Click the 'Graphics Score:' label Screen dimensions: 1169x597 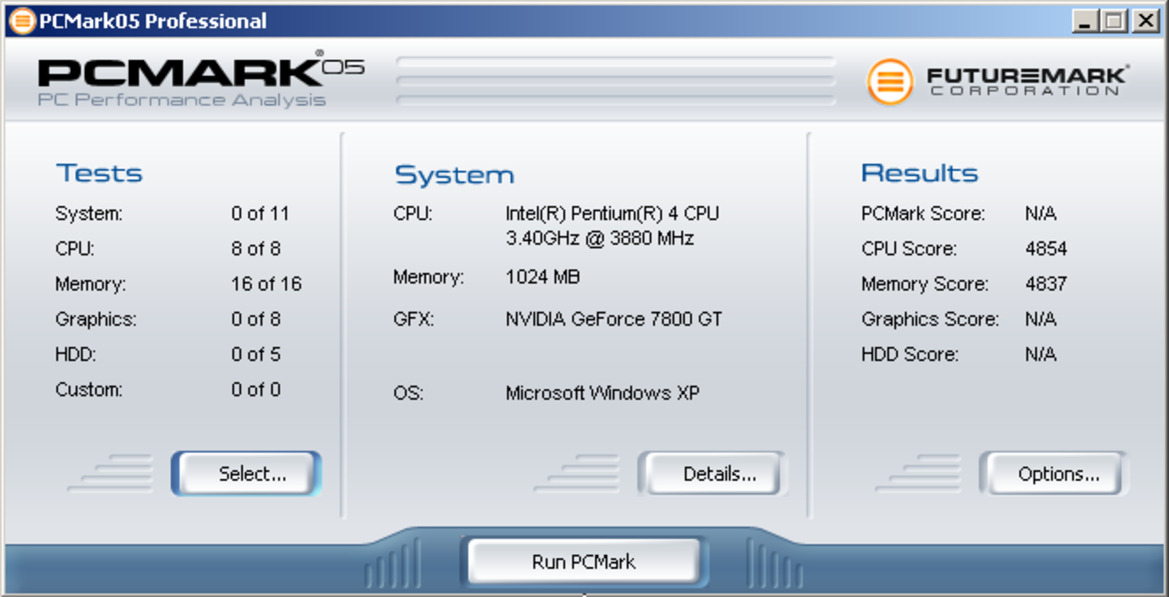[x=930, y=319]
